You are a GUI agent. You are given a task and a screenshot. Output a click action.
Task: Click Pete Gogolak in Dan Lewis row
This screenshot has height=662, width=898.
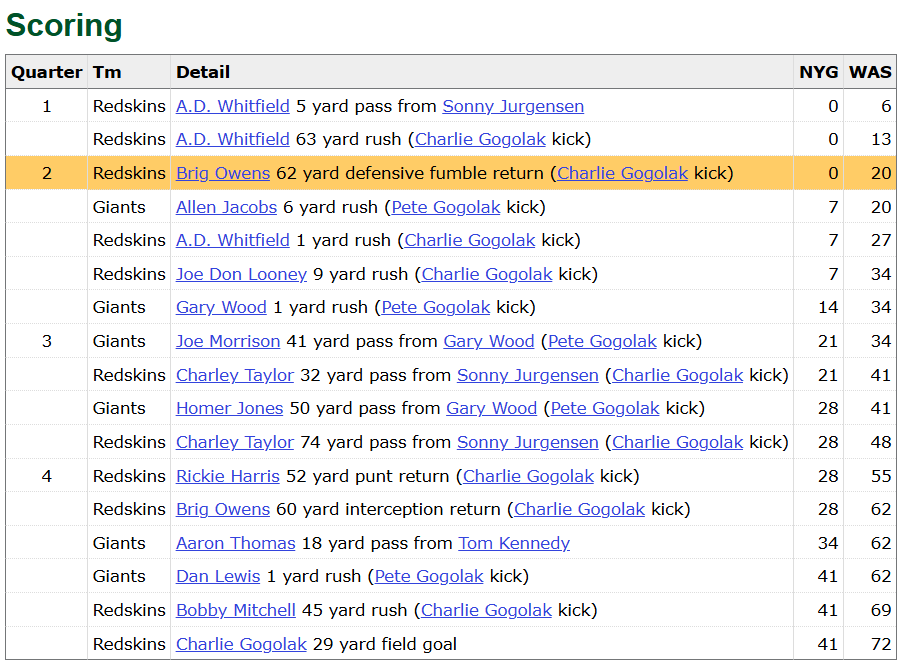click(x=429, y=576)
